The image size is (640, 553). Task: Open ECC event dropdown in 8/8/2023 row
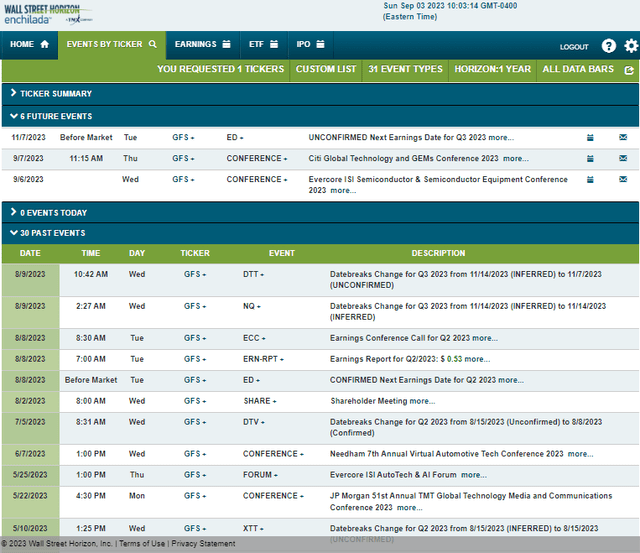point(254,338)
